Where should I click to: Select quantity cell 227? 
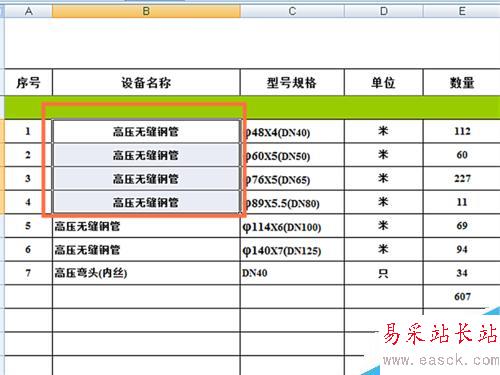(x=462, y=179)
